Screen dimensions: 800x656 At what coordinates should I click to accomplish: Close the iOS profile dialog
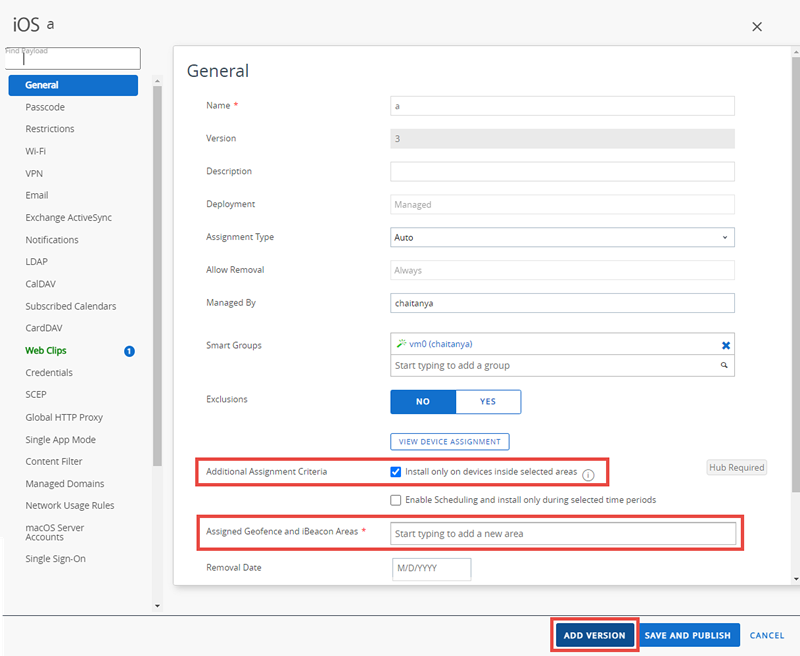pos(757,27)
